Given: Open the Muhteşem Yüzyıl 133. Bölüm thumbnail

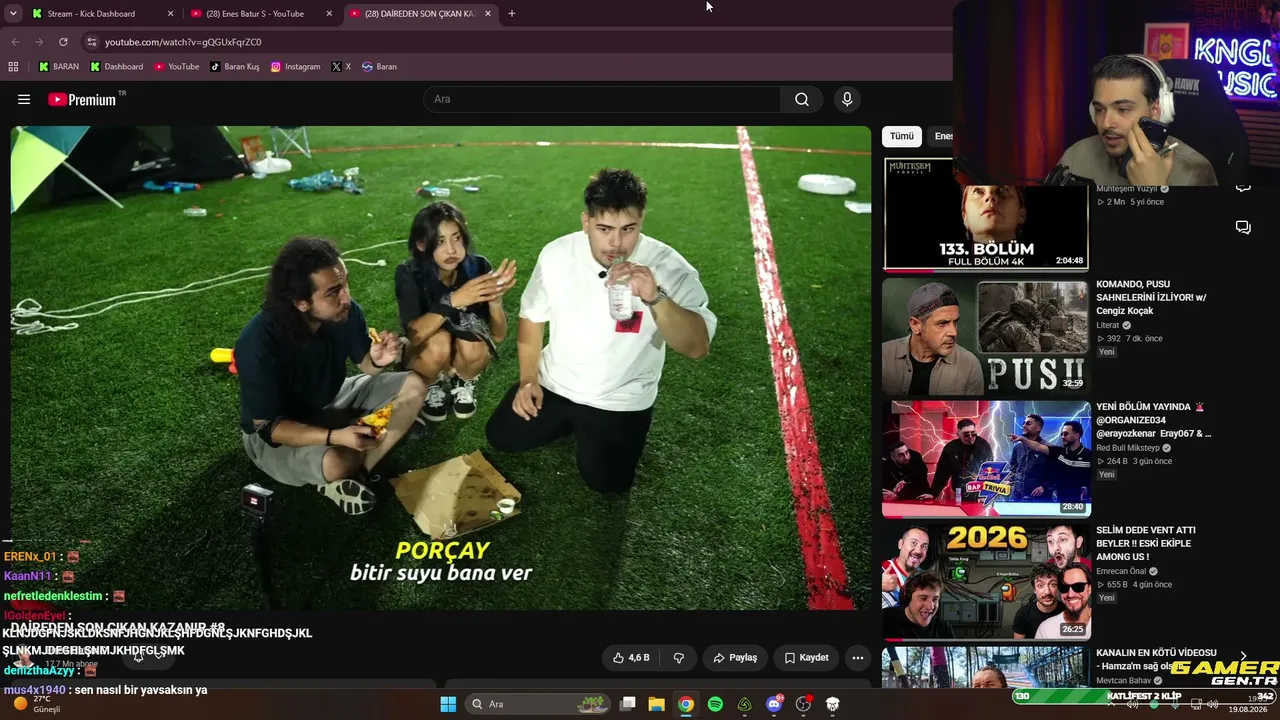Looking at the screenshot, I should pos(985,214).
